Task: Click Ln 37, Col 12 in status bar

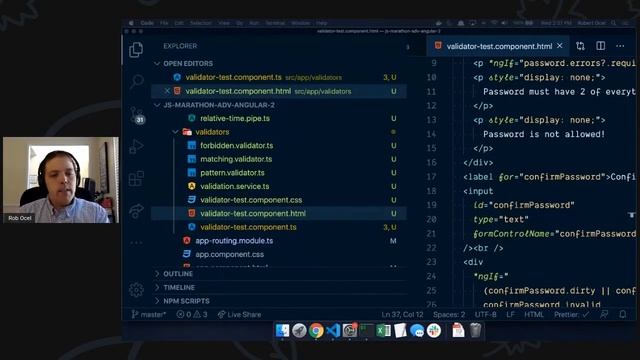Action: coord(402,314)
